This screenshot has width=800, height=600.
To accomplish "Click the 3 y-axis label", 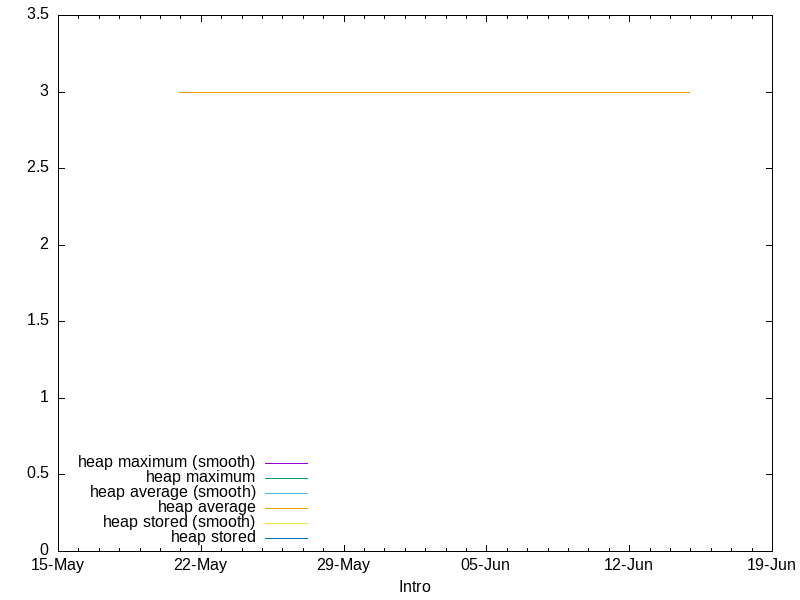I will pos(44,91).
